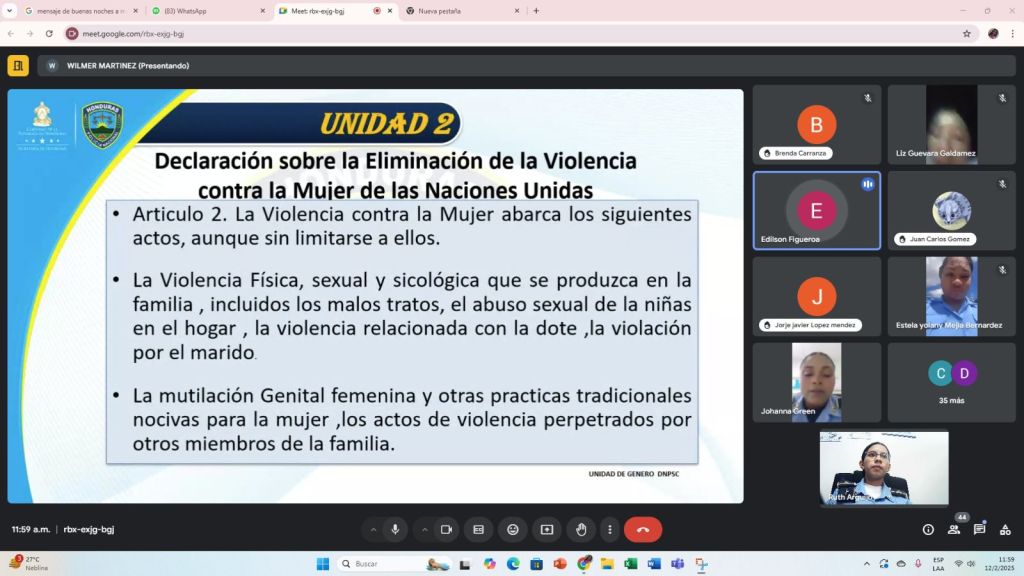Toggle closed captions in the call
This screenshot has width=1024, height=576.
point(479,529)
